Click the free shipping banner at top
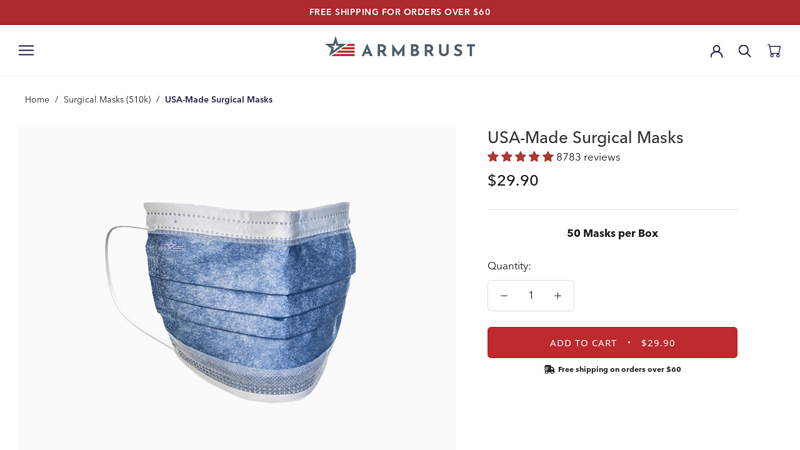This screenshot has width=800, height=450. [400, 12]
